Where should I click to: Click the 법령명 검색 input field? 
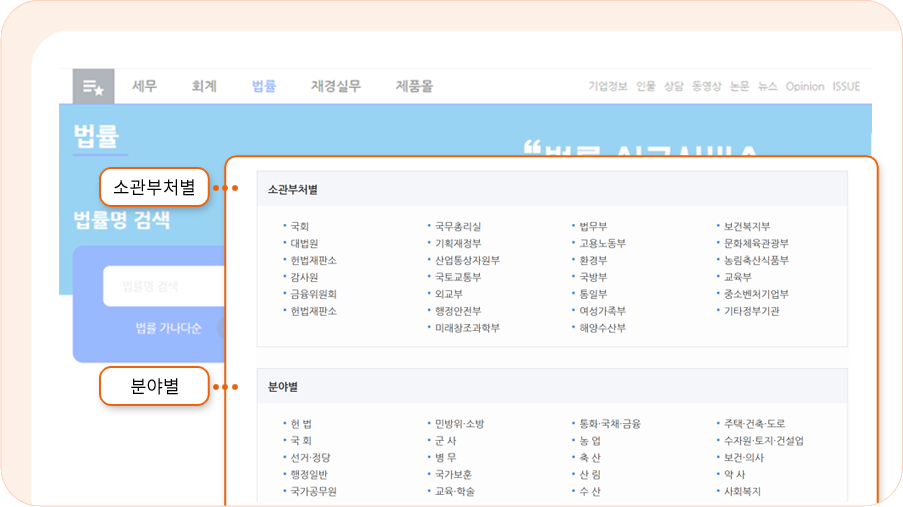160,286
